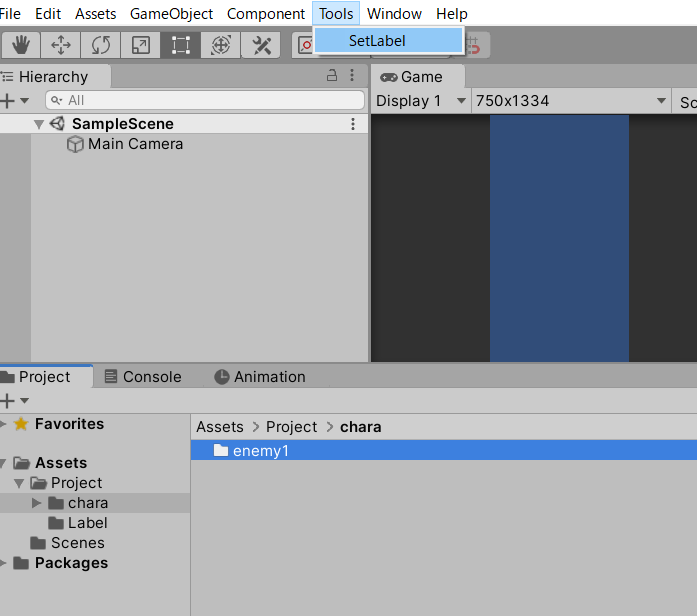697x616 pixels.
Task: Select the Rect tool
Action: 180,45
